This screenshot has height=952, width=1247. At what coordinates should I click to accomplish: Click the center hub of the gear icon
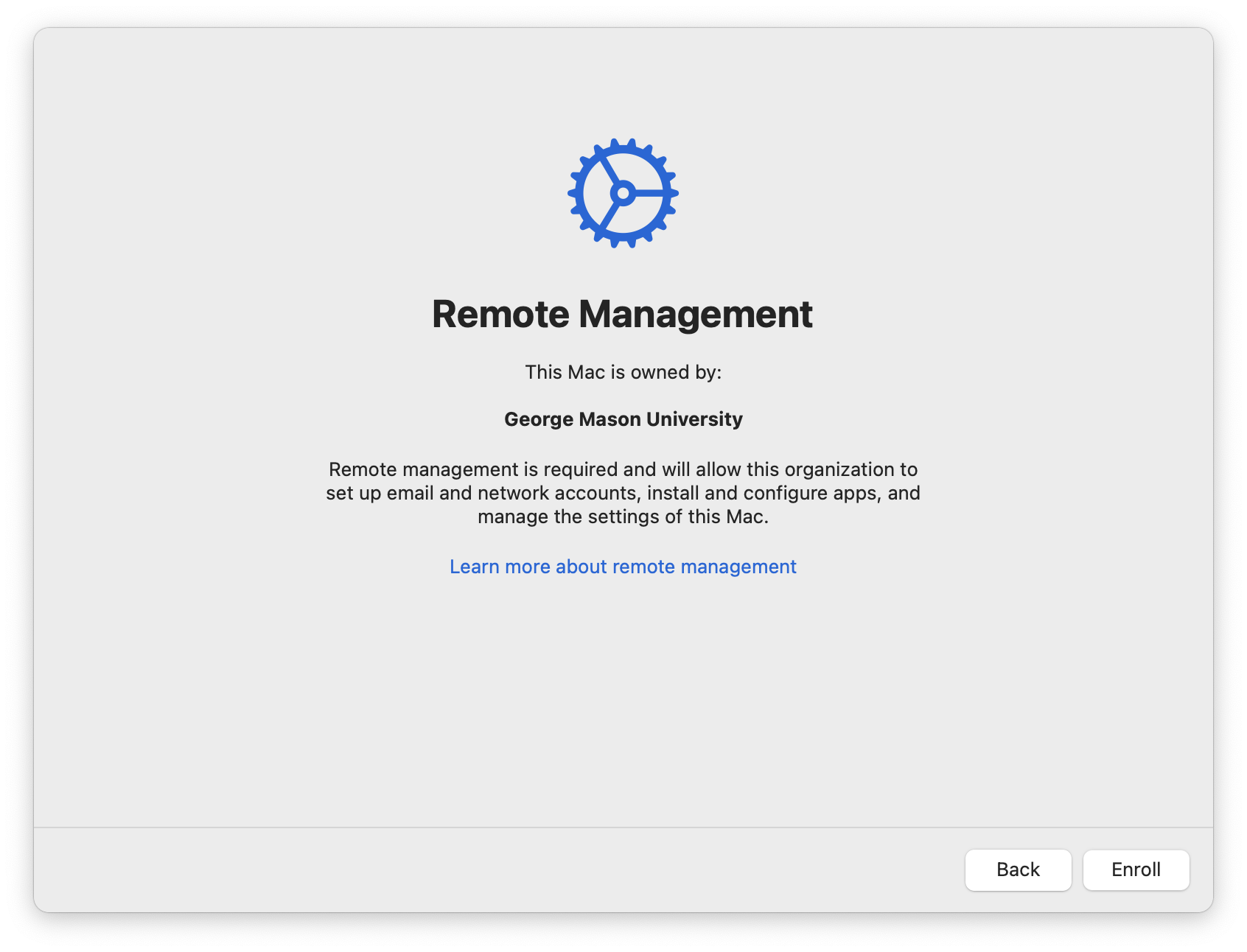tap(623, 193)
